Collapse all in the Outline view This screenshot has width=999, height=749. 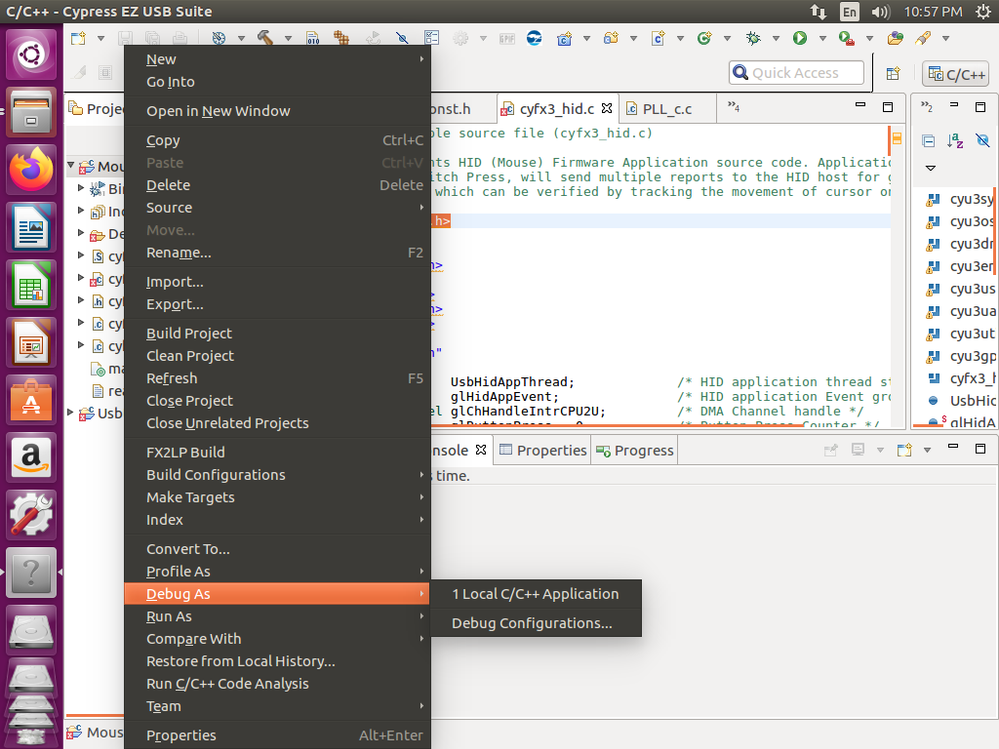[x=929, y=141]
